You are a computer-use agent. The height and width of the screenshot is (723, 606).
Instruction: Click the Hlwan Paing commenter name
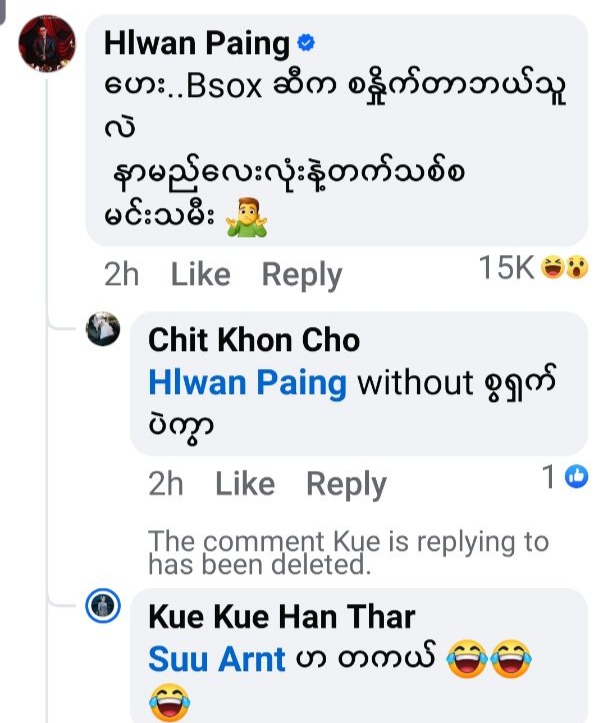click(x=196, y=44)
